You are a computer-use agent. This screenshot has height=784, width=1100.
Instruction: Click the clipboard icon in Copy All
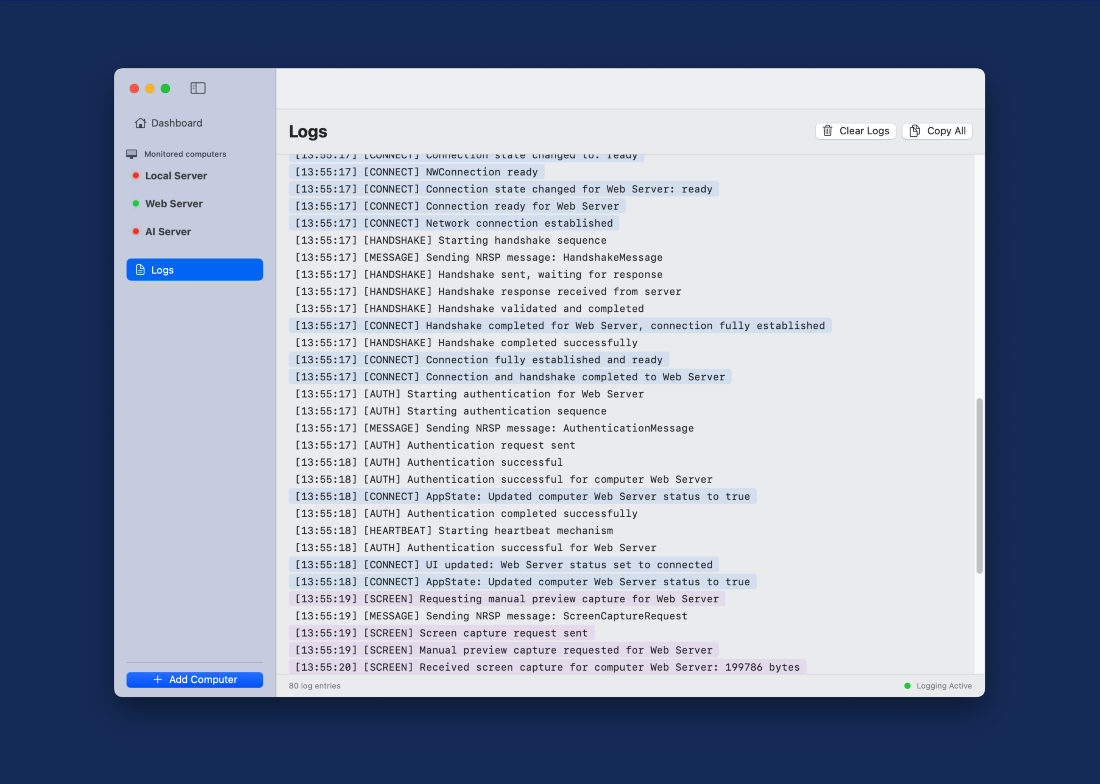tap(915, 131)
